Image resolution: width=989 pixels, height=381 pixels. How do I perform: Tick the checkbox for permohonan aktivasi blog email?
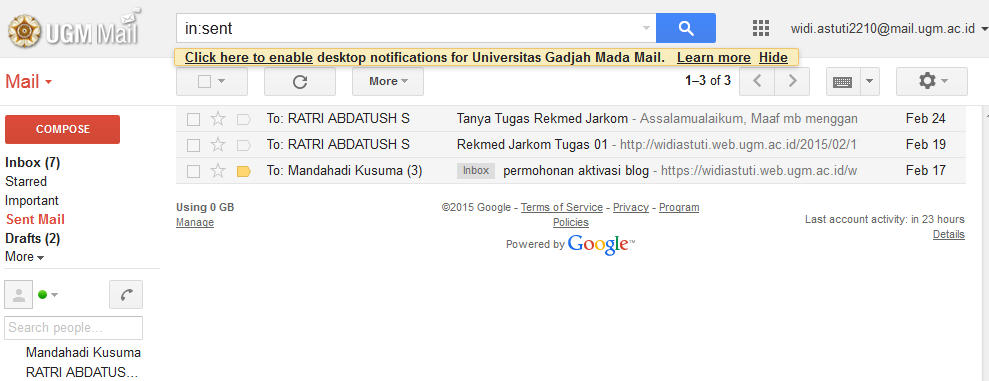pyautogui.click(x=194, y=171)
